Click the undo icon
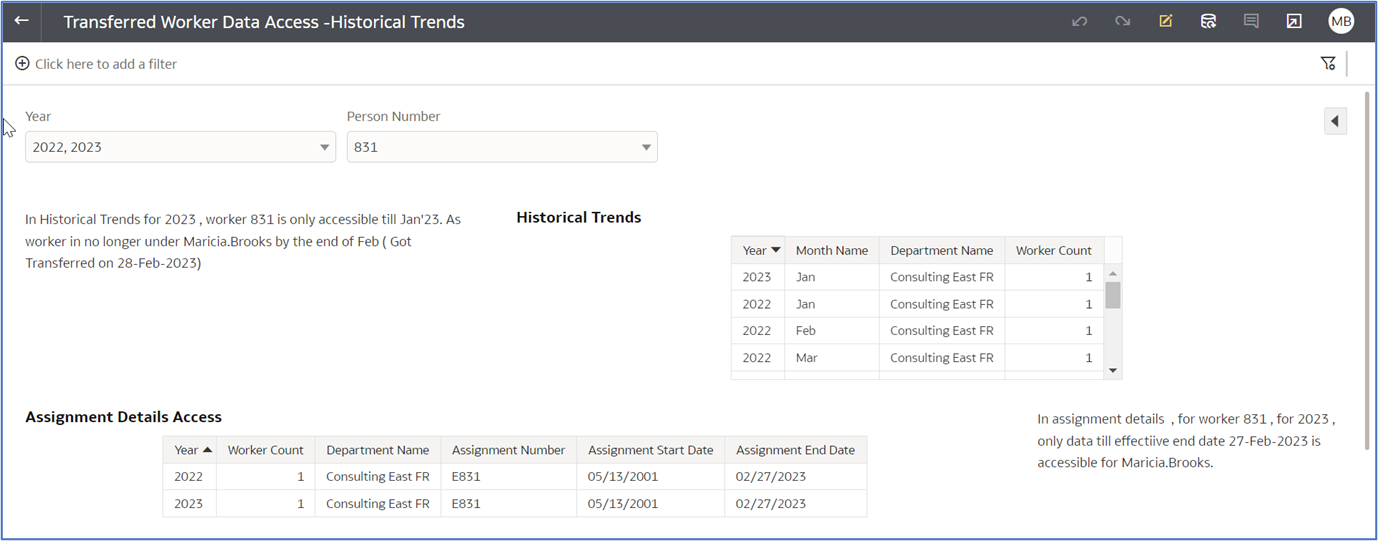This screenshot has height=541, width=1378. pos(1079,21)
